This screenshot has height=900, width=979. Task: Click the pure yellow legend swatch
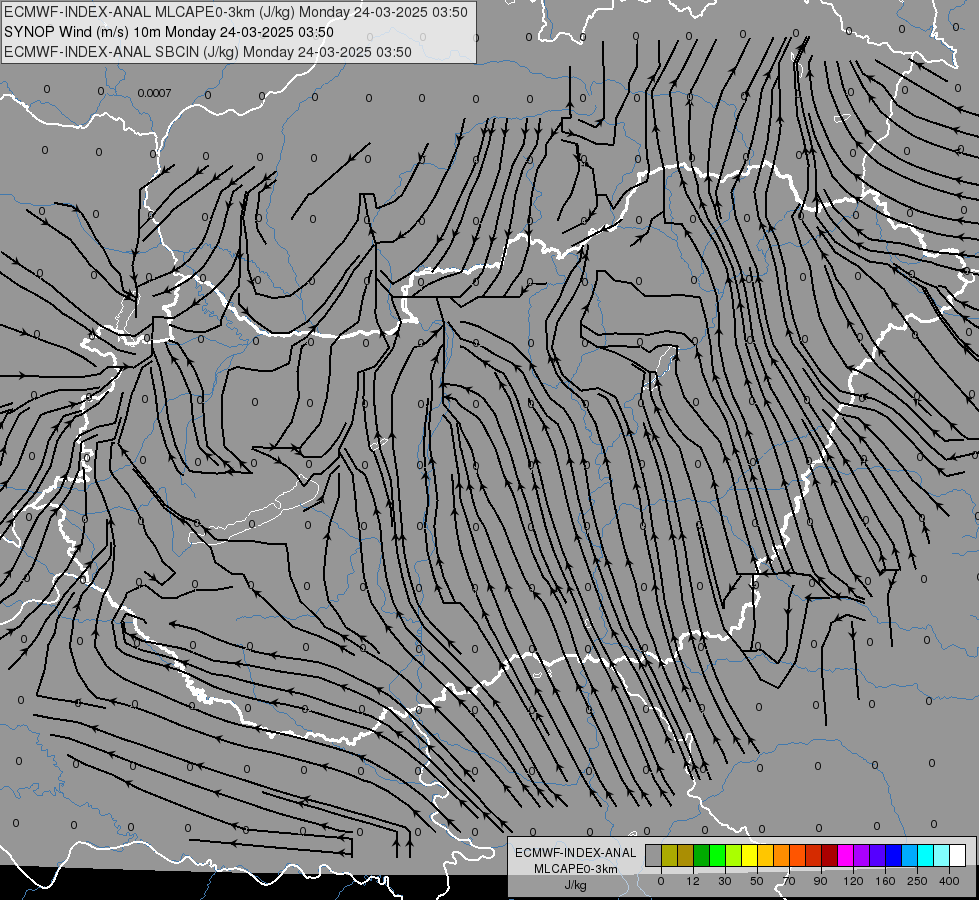point(749,856)
